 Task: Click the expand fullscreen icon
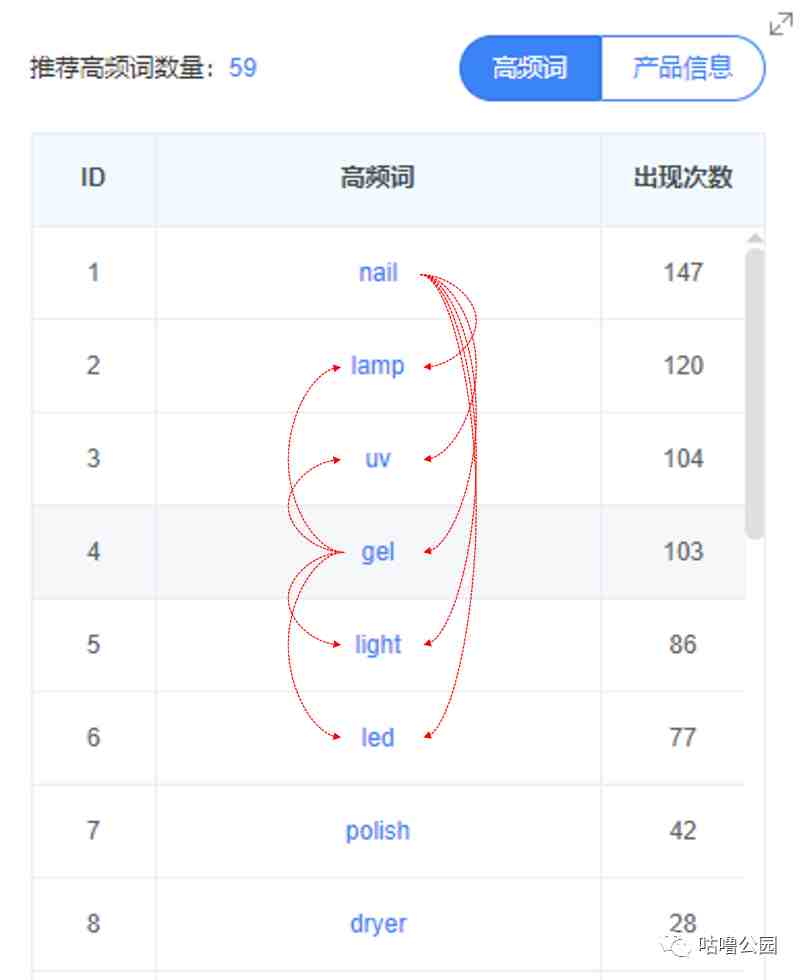tap(781, 24)
